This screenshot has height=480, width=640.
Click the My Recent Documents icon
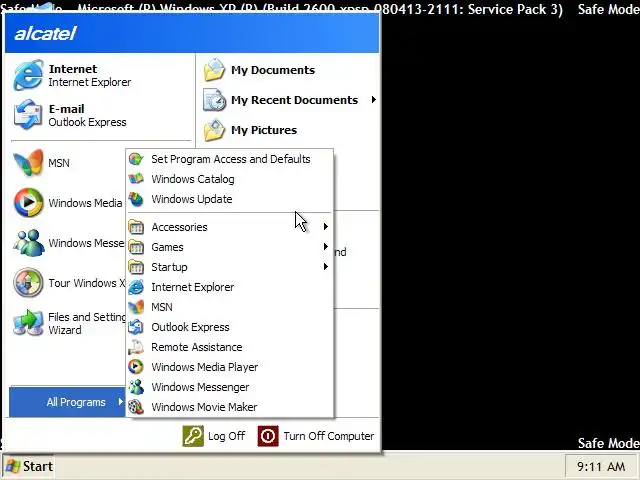pyautogui.click(x=215, y=100)
